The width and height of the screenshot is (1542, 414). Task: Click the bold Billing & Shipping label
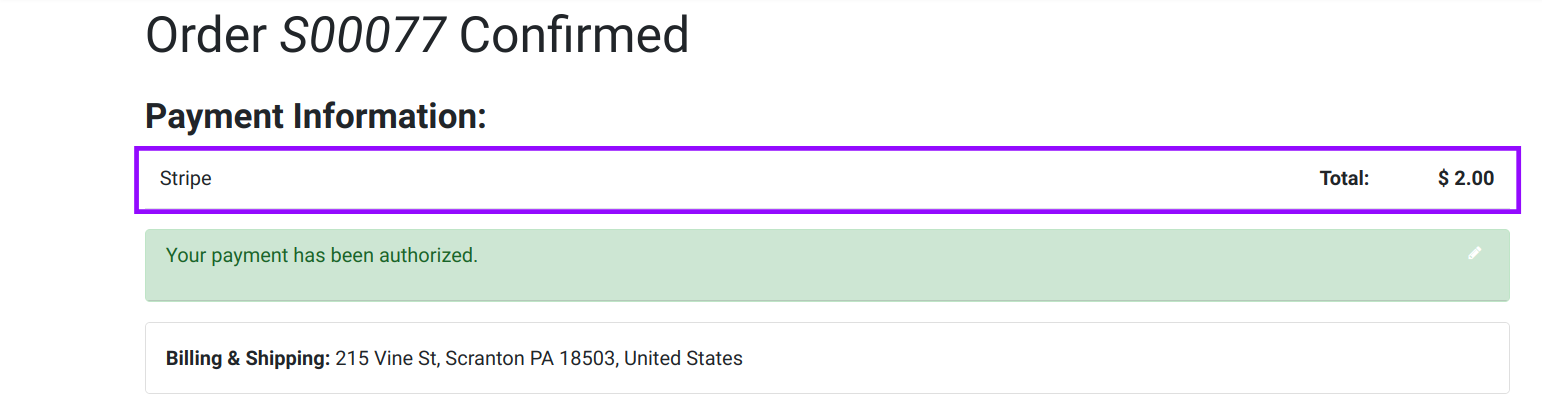click(248, 358)
